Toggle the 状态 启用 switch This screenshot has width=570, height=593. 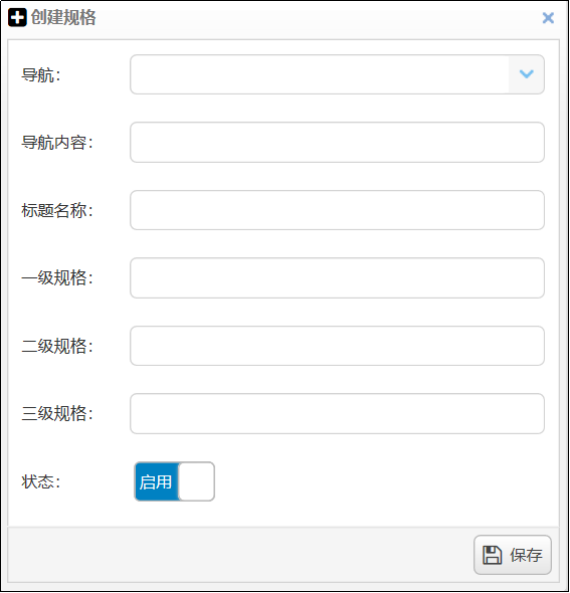coord(175,481)
